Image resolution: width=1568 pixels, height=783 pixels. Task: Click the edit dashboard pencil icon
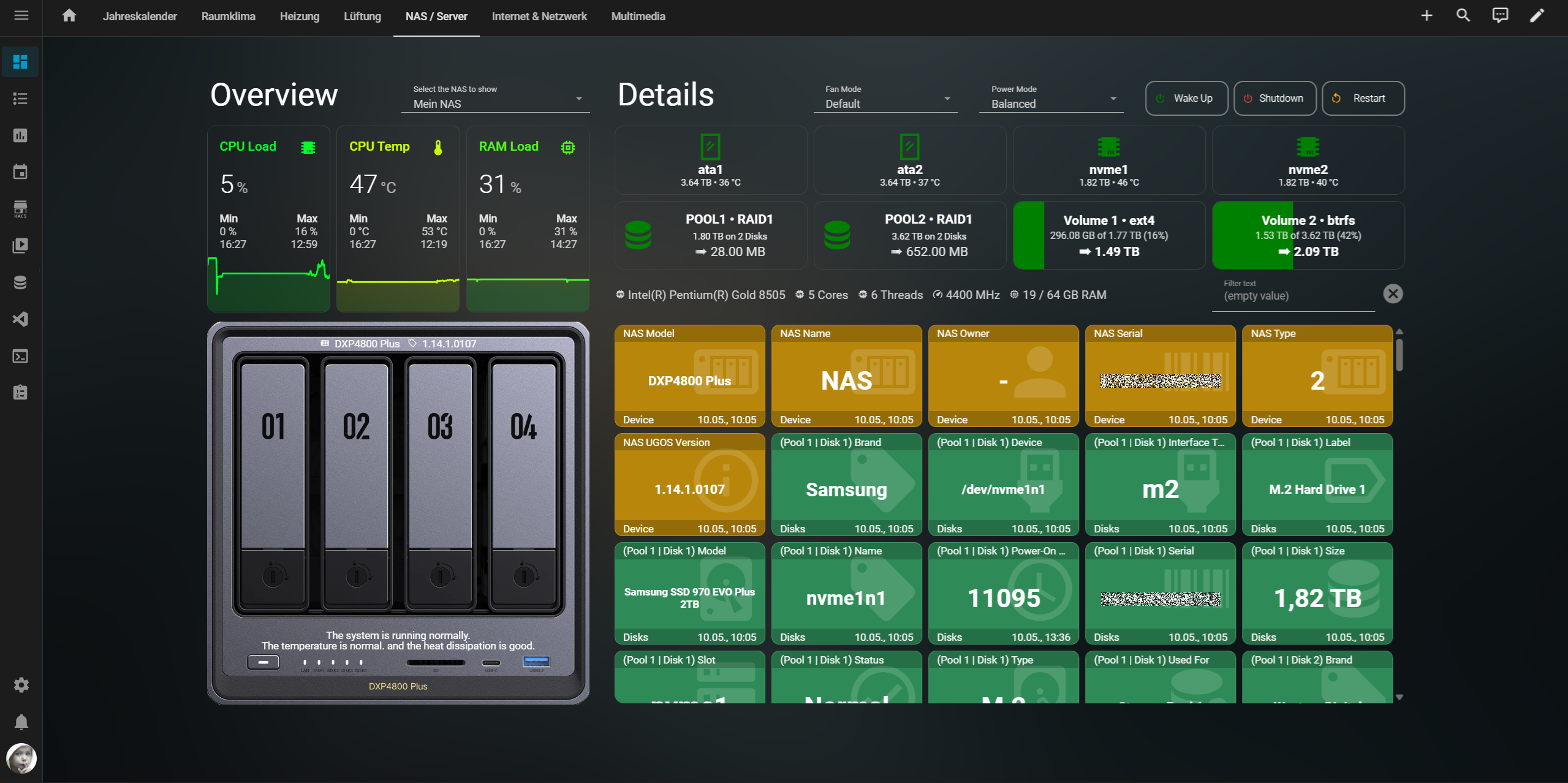[x=1537, y=16]
